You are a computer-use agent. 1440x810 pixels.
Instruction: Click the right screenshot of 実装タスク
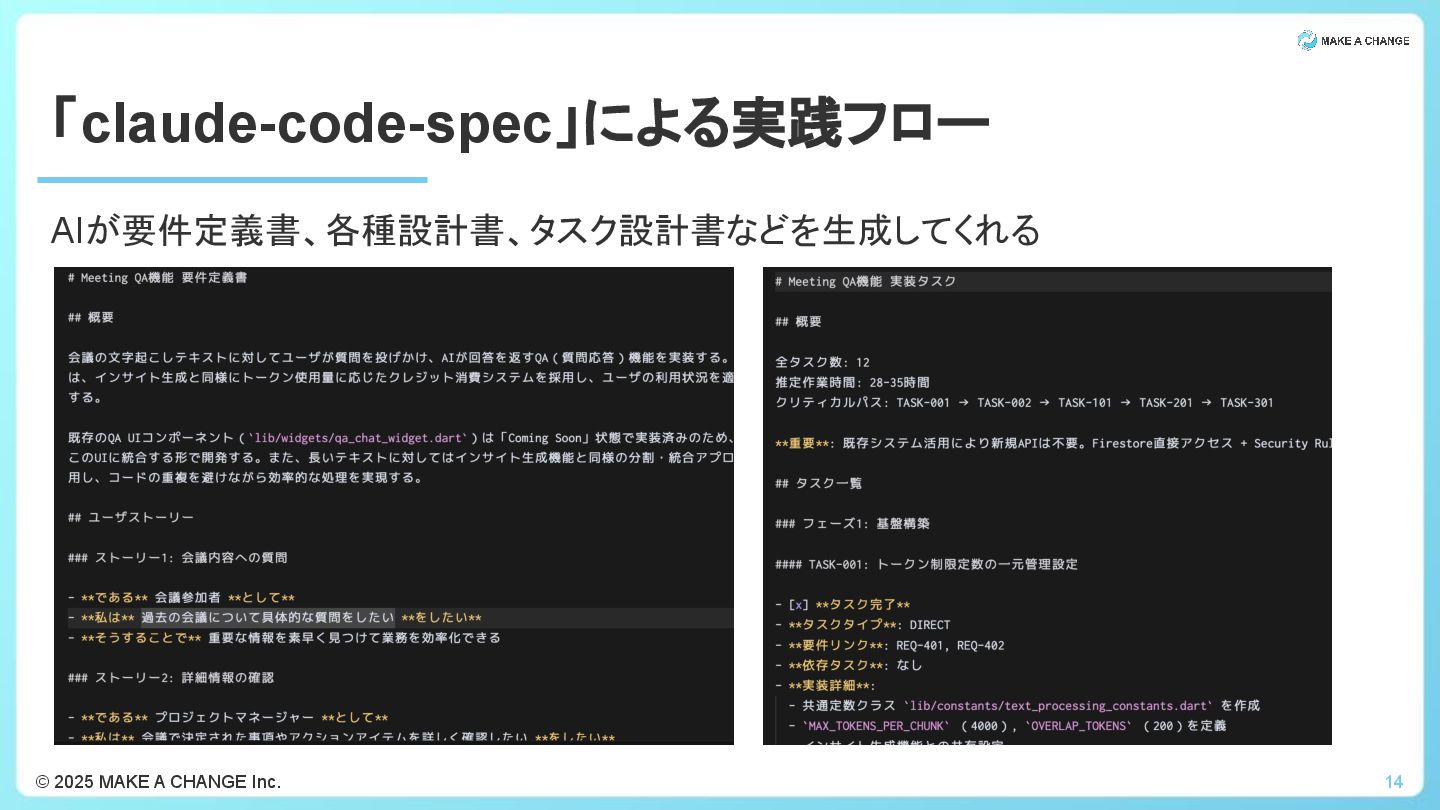(x=1047, y=506)
